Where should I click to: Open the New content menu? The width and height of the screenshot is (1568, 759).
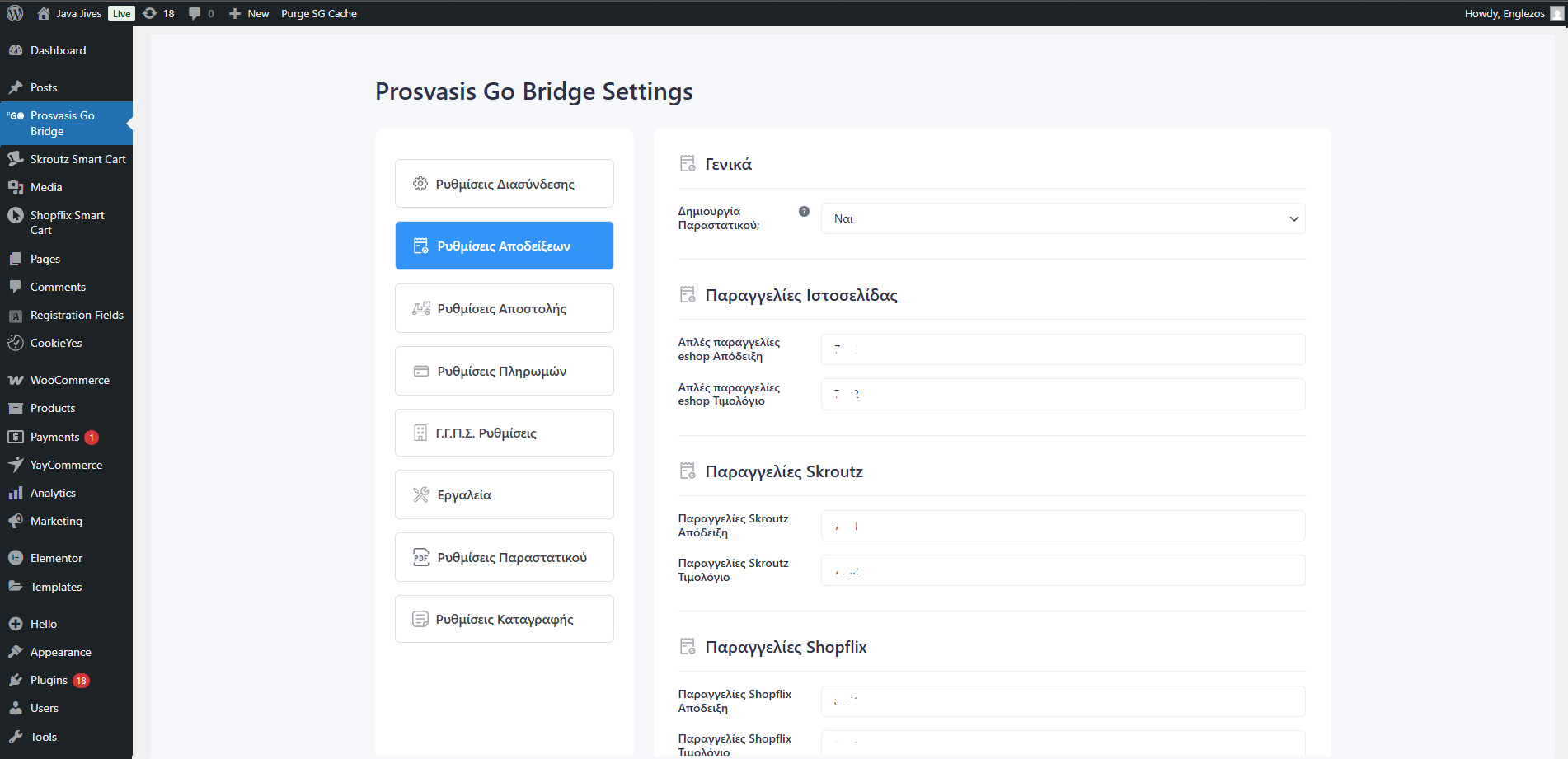point(249,13)
